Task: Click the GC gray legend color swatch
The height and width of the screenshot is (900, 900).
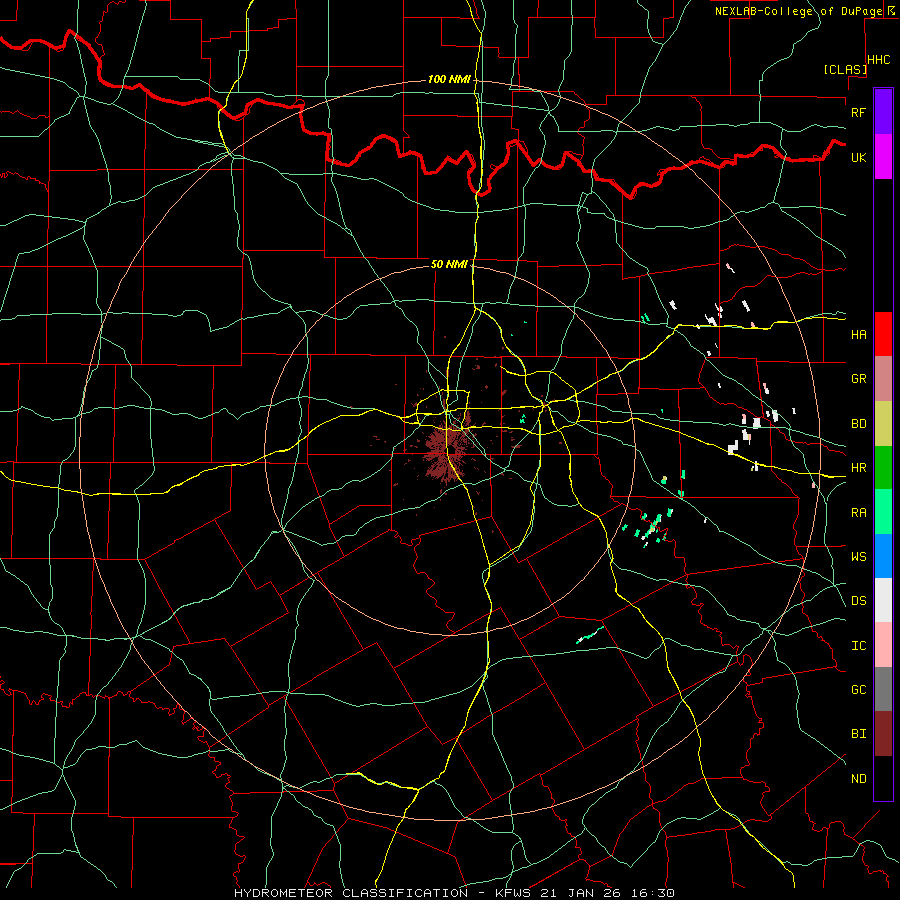Action: [x=883, y=689]
